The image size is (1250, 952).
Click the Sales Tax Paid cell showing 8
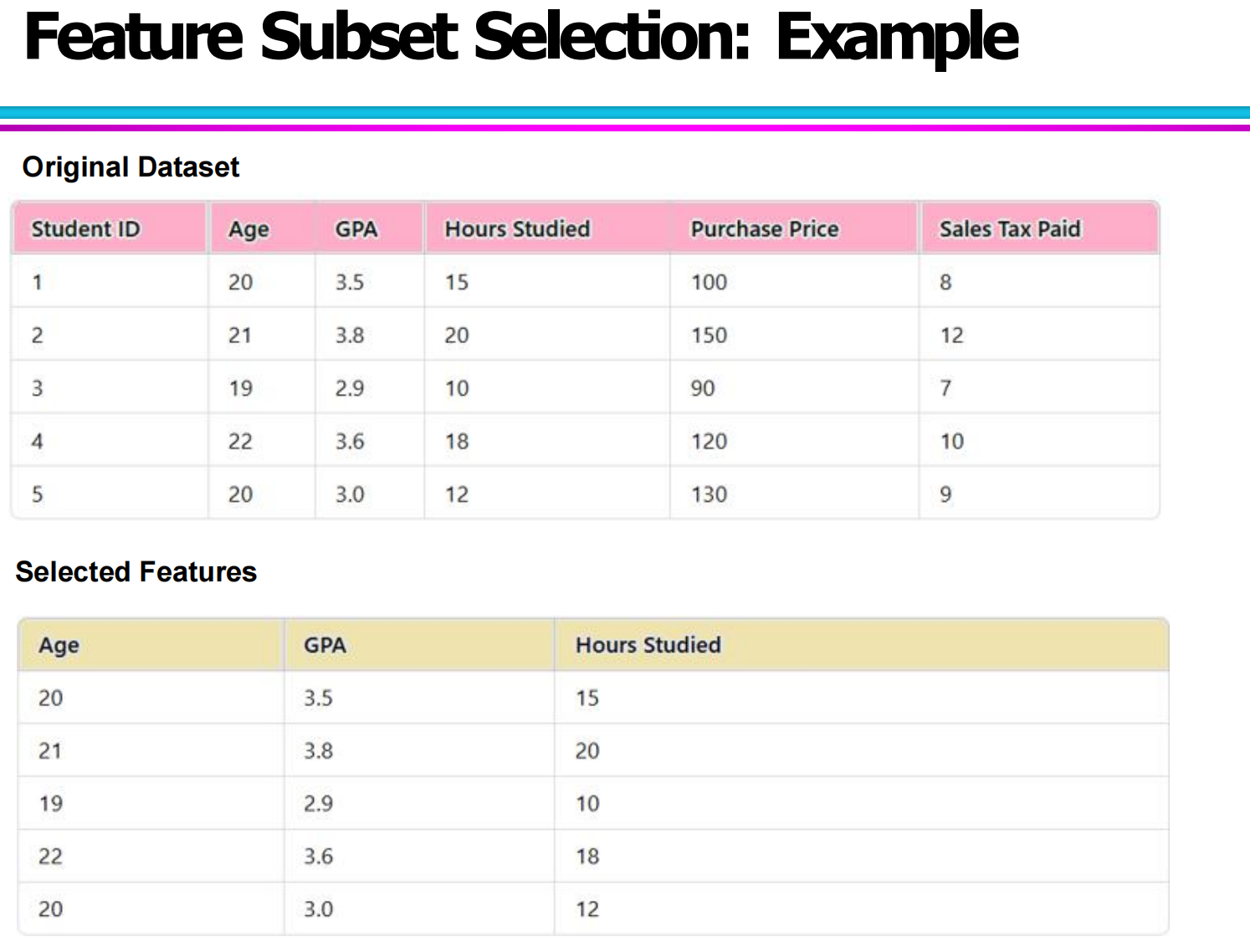pyautogui.click(x=945, y=282)
